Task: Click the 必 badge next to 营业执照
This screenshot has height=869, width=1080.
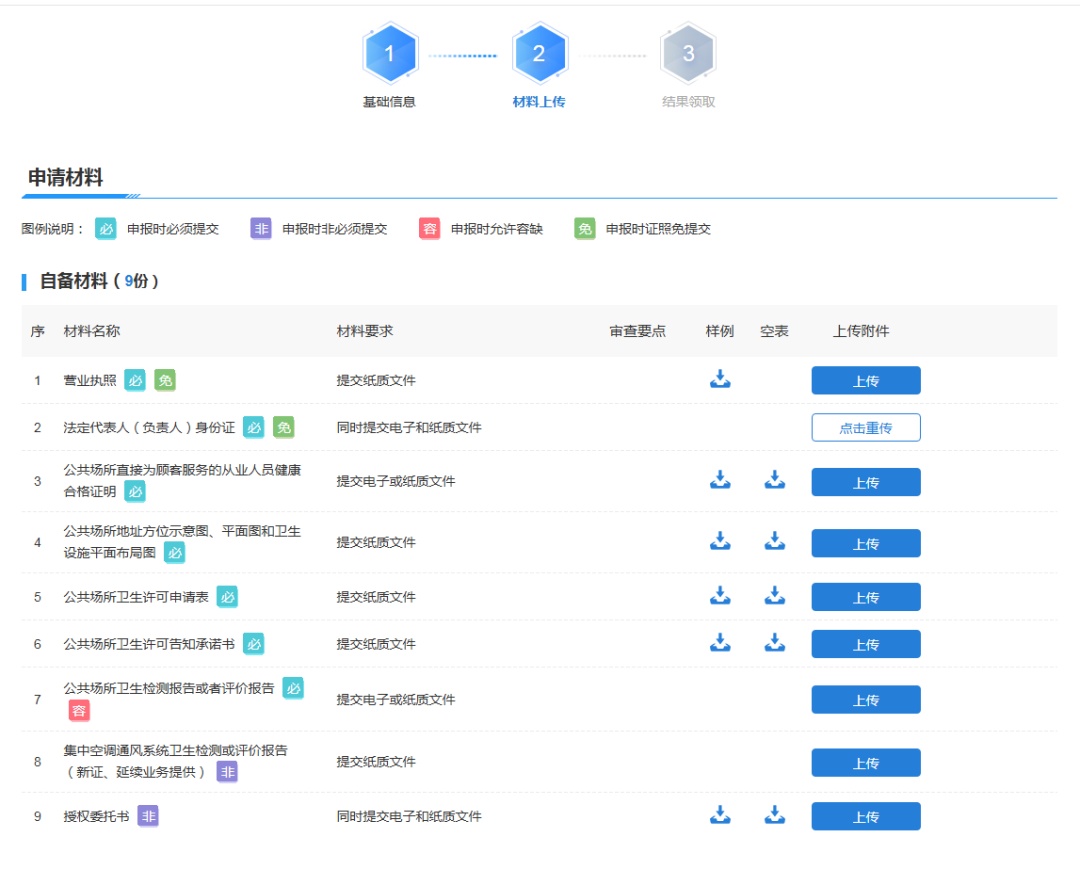Action: coord(135,380)
